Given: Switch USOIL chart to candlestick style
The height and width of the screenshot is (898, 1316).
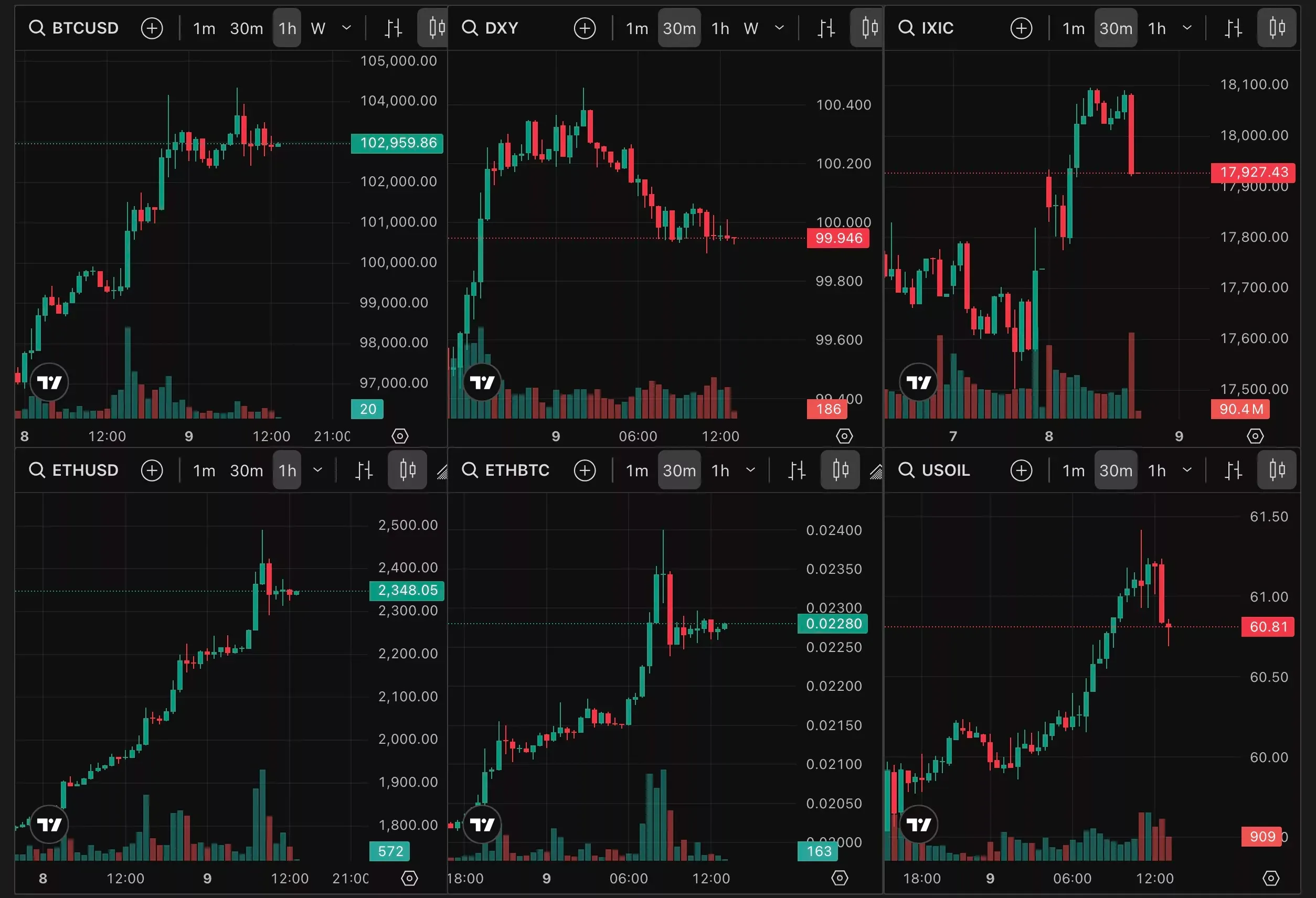Looking at the screenshot, I should 1277,470.
